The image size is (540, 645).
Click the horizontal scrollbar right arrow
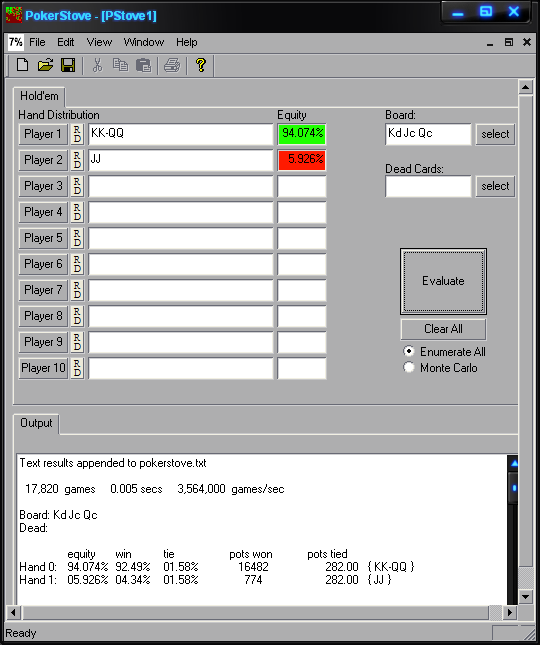pos(510,613)
